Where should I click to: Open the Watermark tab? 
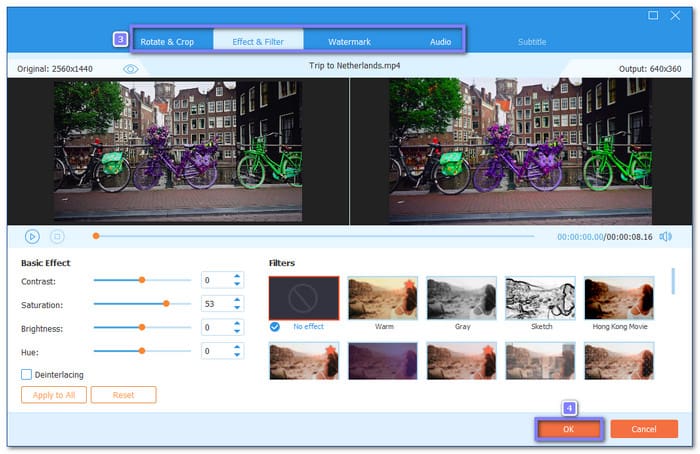point(350,42)
